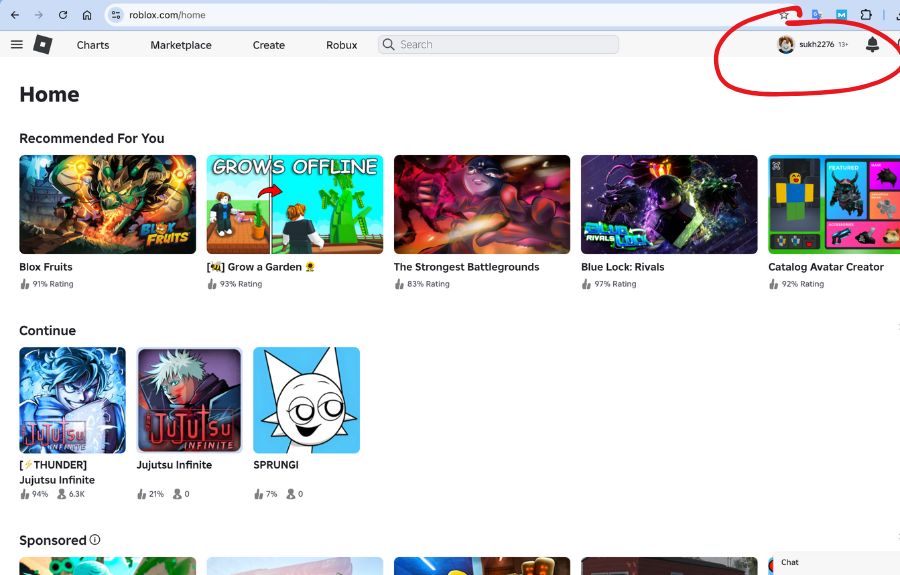Open the THUNDER Jujutsu Infinite thumbnail
Viewport: 900px width, 575px height.
click(72, 400)
